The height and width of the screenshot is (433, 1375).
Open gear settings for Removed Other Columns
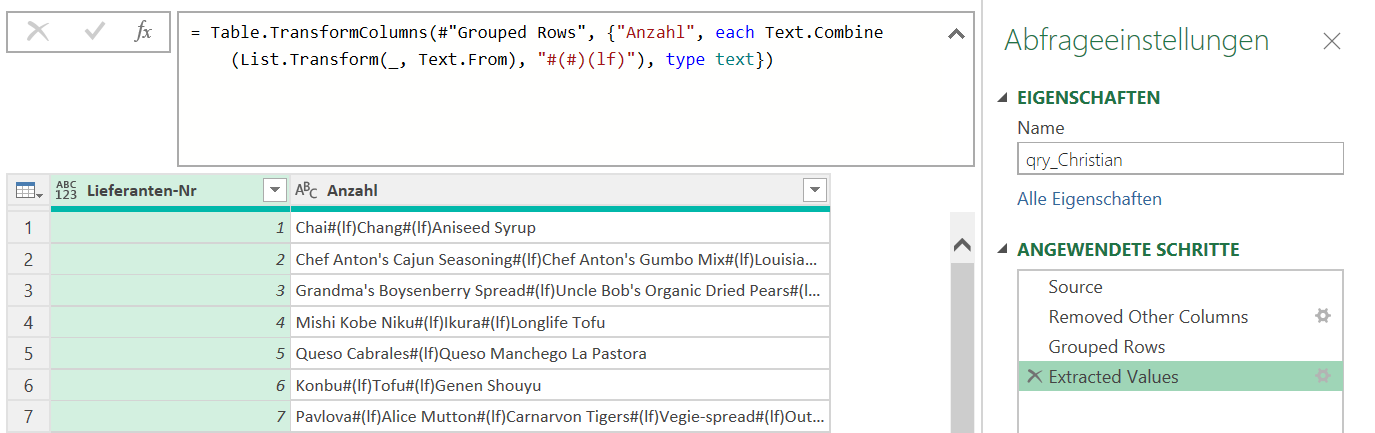tap(1323, 317)
